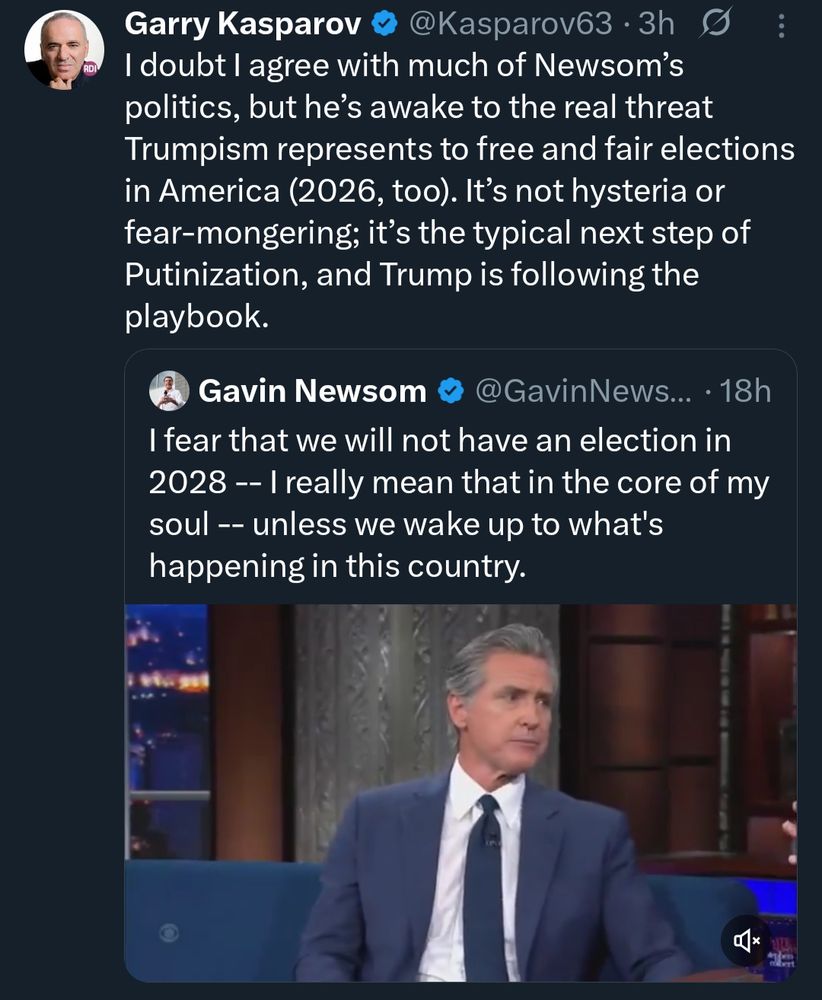Open the 3h timestamp link

(657, 24)
